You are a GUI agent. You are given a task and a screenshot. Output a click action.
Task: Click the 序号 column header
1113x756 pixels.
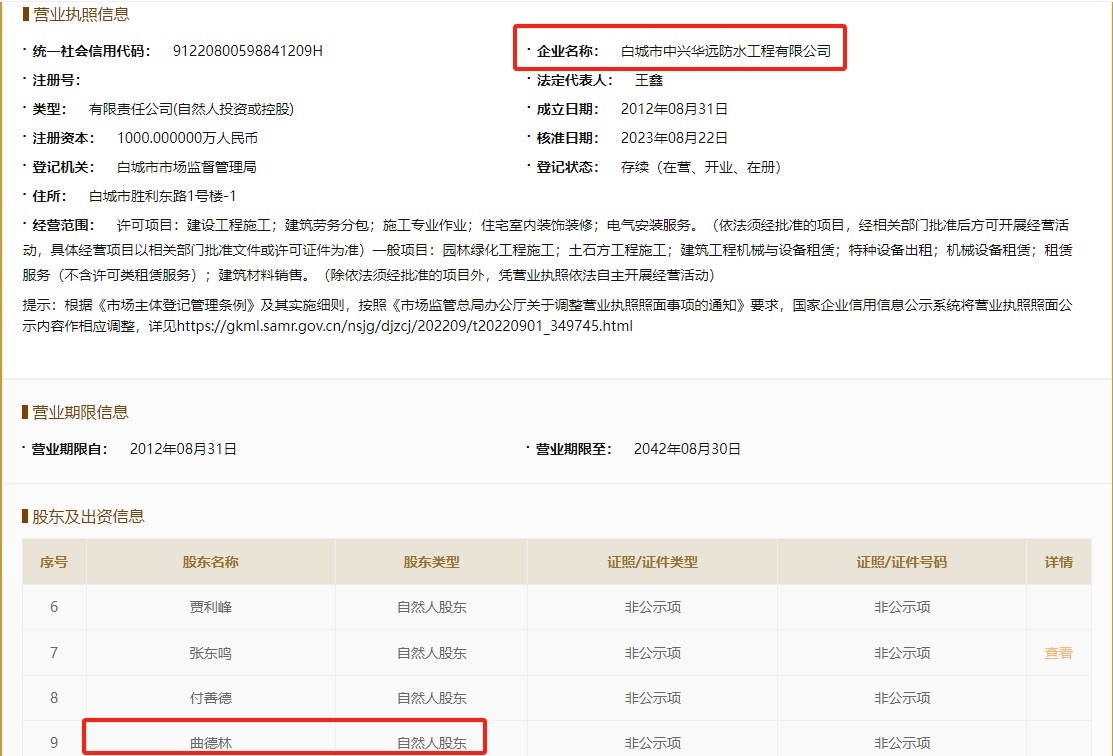point(54,562)
